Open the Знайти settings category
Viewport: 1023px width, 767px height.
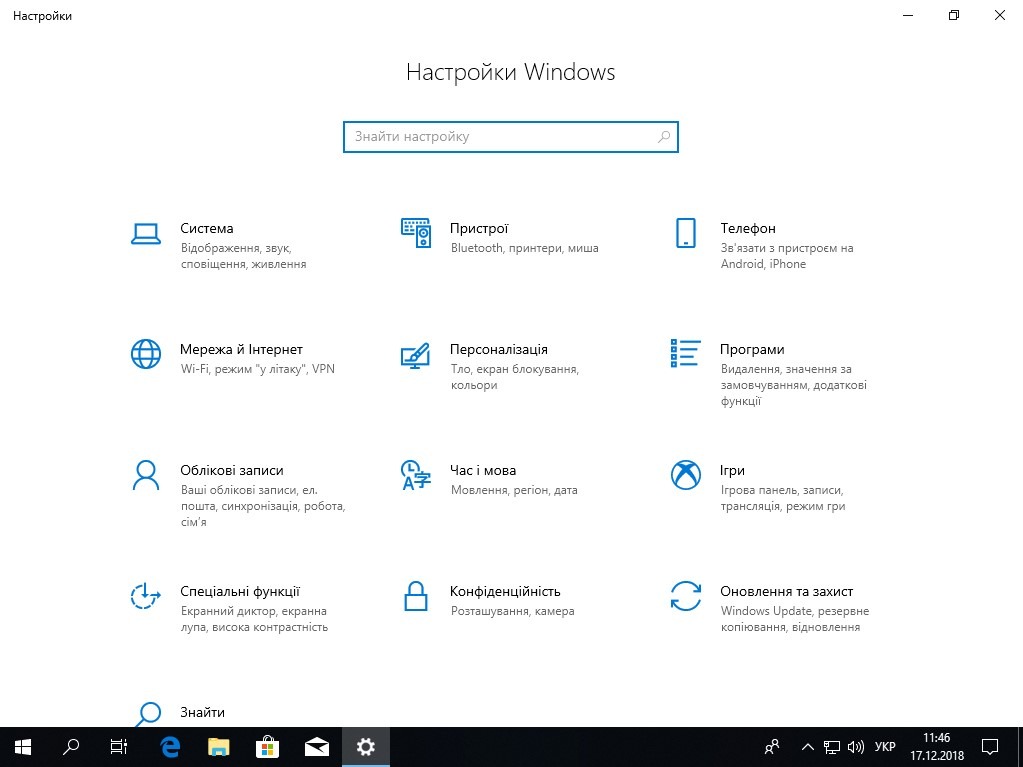tap(202, 712)
